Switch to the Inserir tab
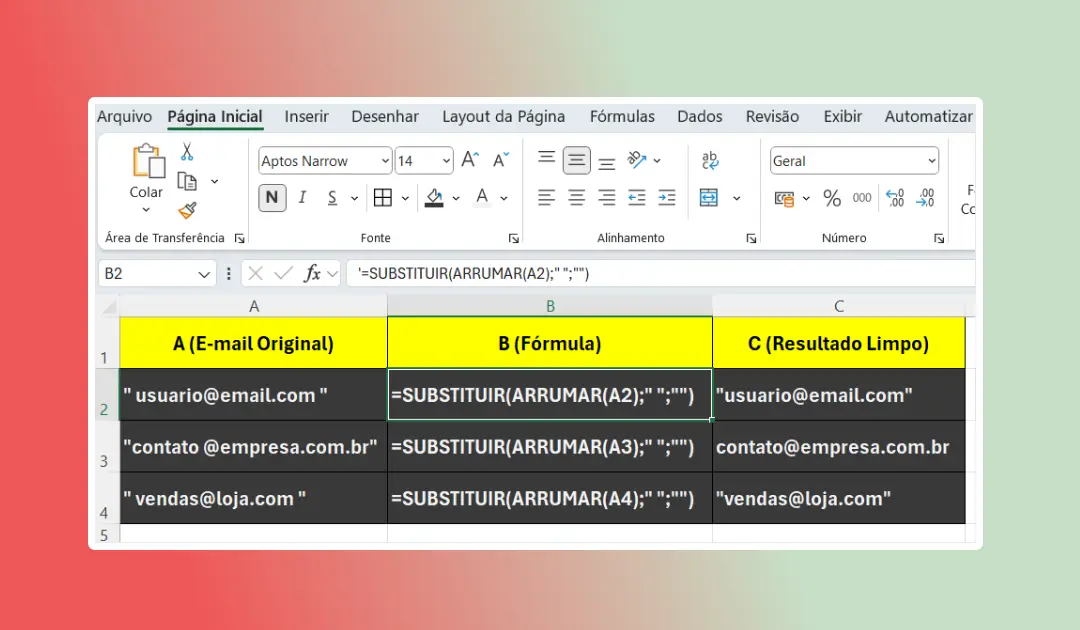The width and height of the screenshot is (1080, 630). (306, 117)
